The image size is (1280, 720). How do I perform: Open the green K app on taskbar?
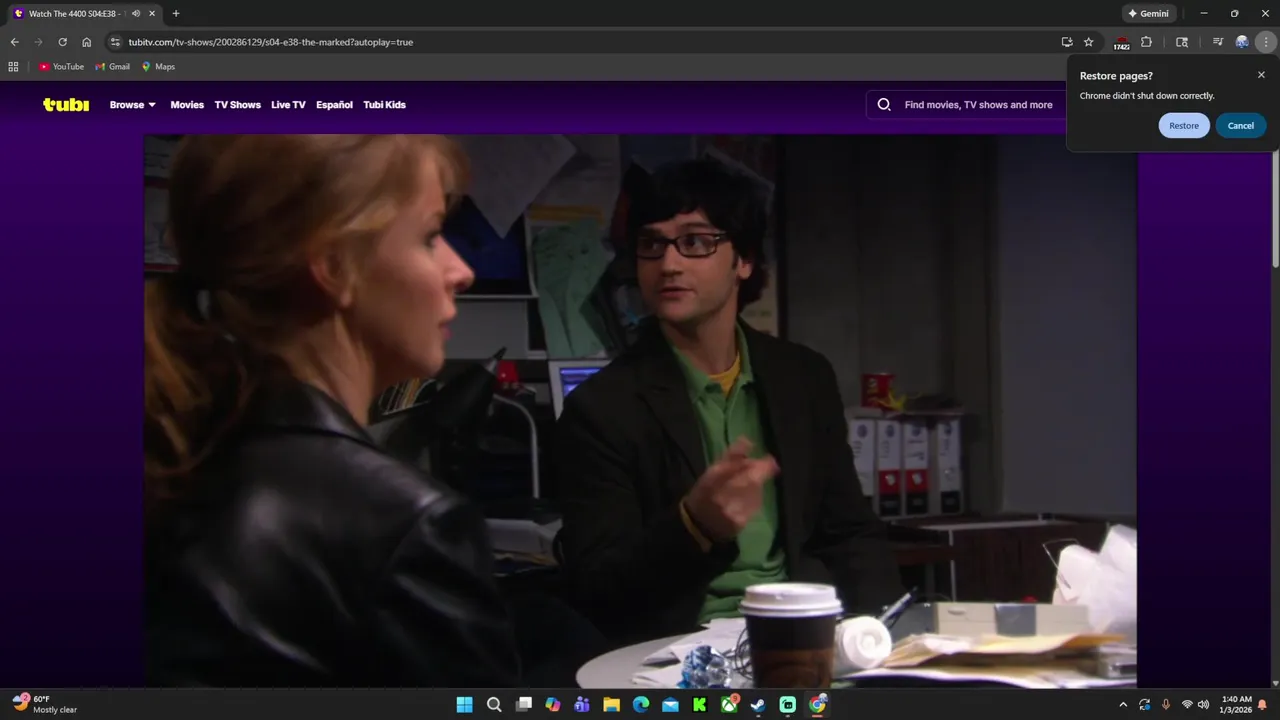pyautogui.click(x=700, y=705)
